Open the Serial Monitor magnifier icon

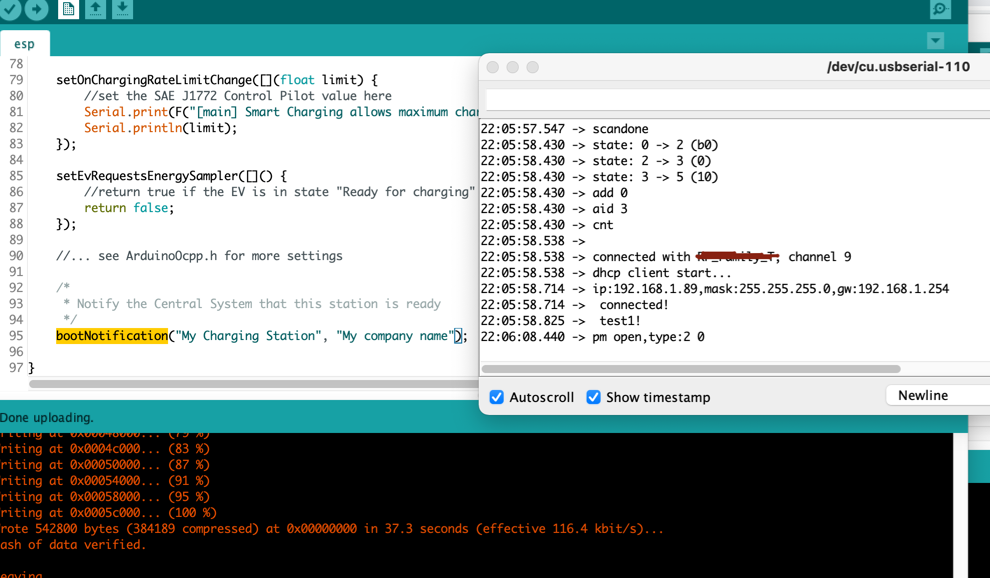pos(940,9)
